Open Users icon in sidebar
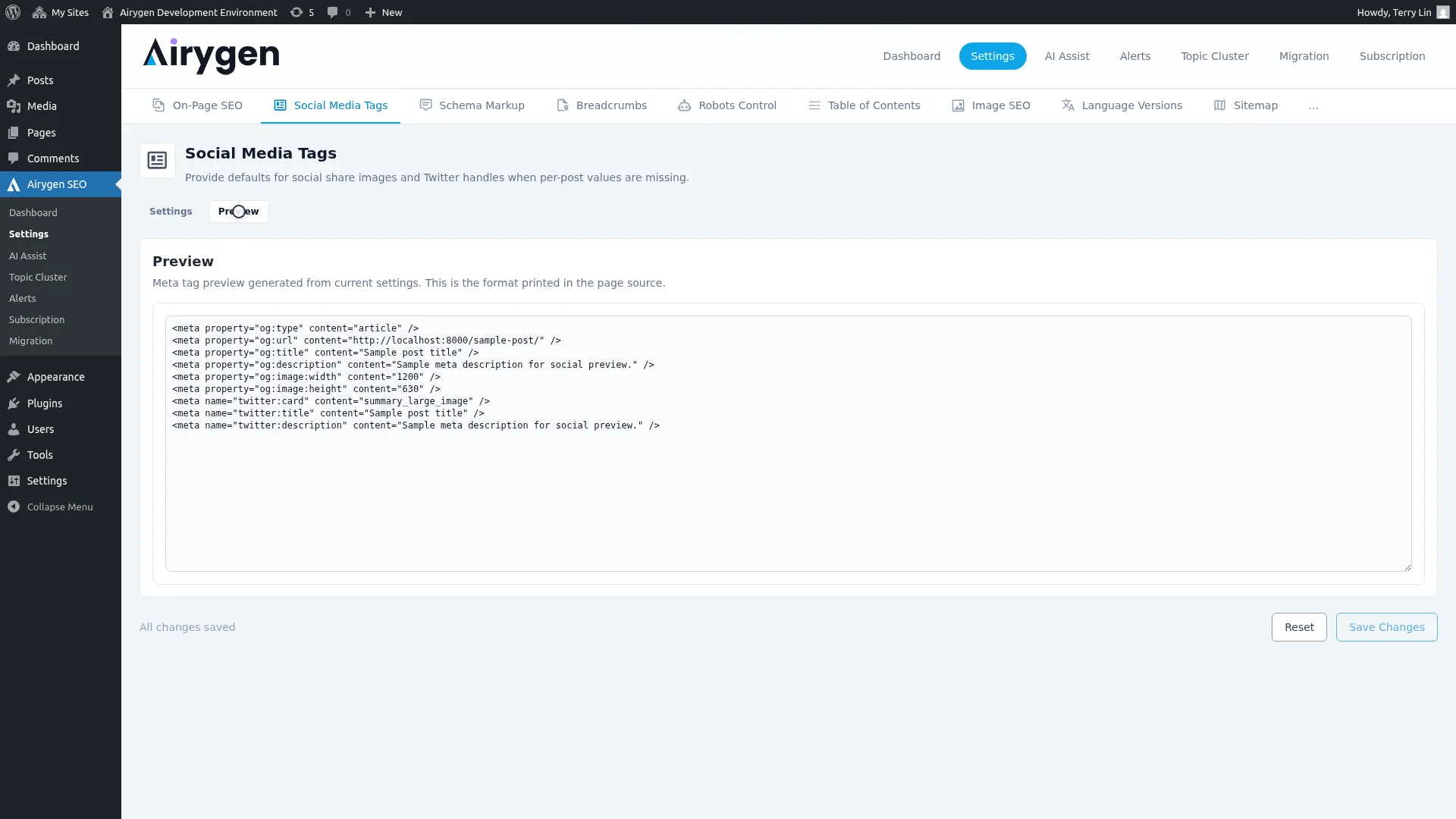This screenshot has width=1456, height=819. [x=14, y=429]
